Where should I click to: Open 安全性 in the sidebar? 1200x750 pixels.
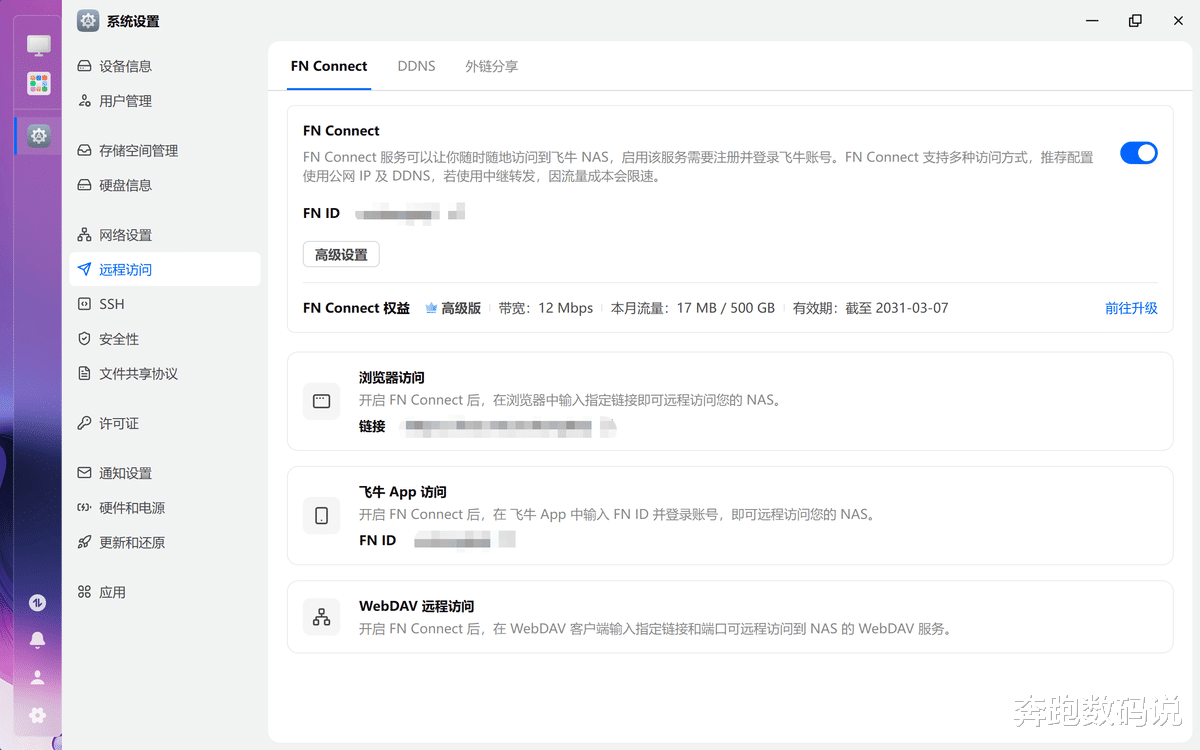tap(165, 339)
